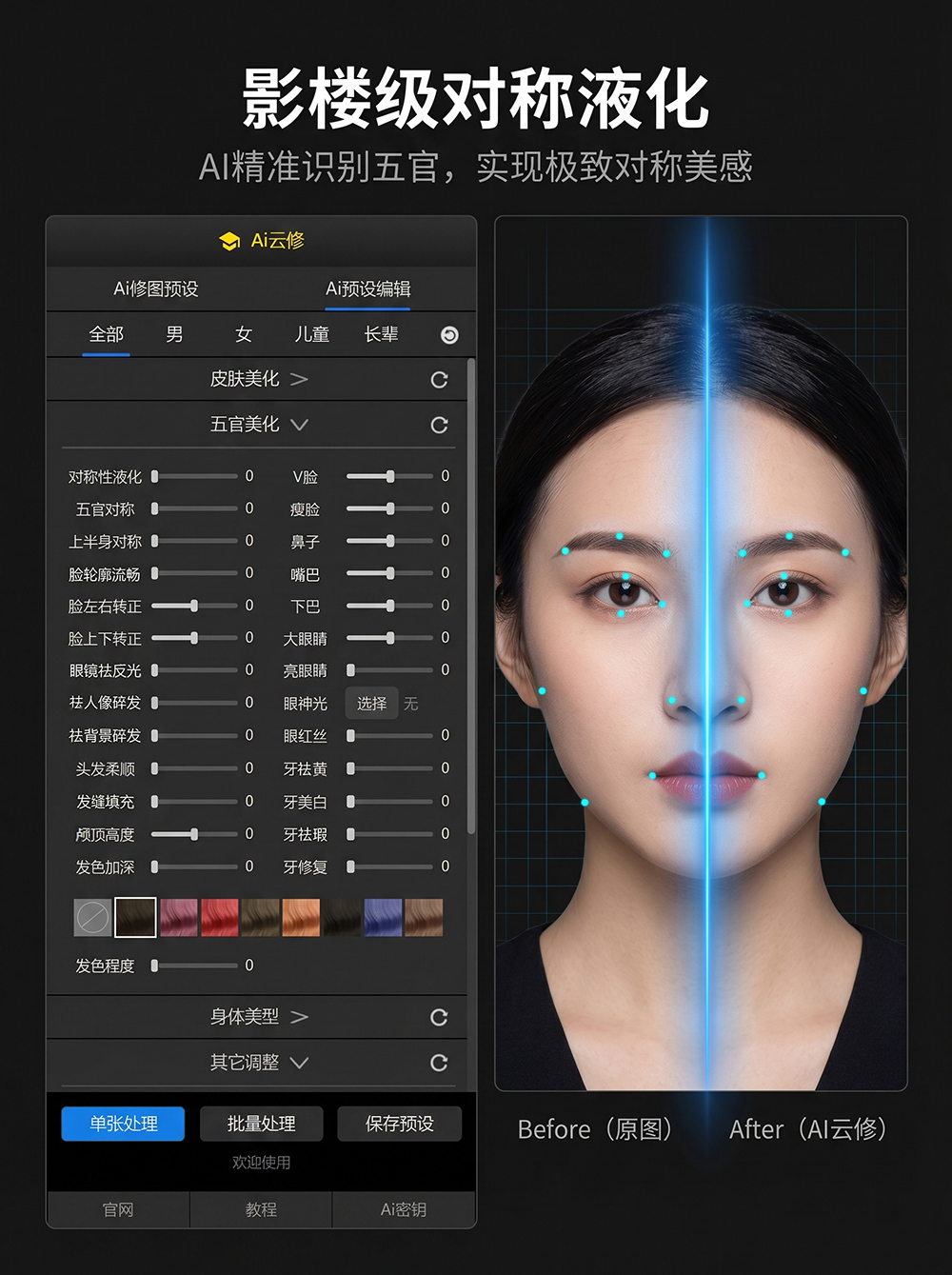Open the 教程 link
The image size is (952, 1275).
pos(261,1209)
